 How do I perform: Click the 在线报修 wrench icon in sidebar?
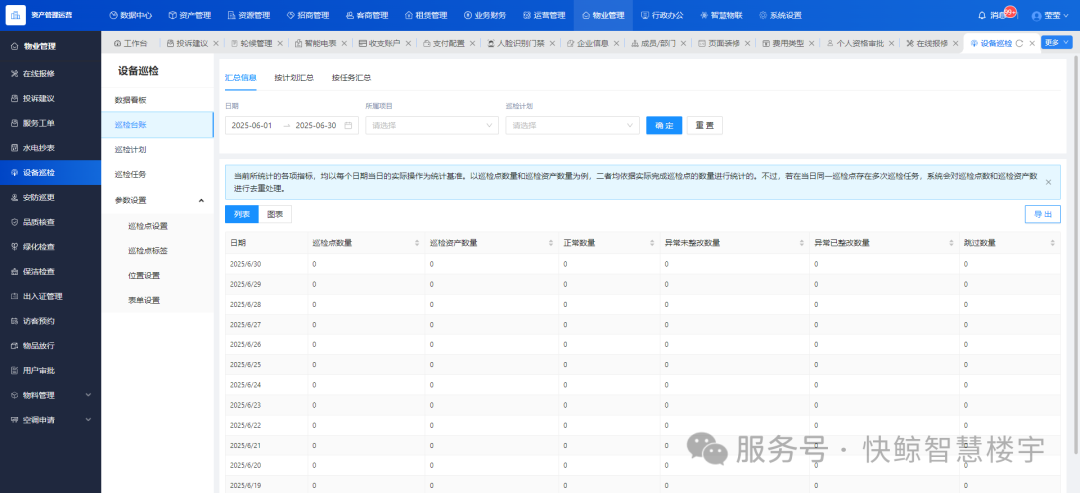[x=14, y=74]
